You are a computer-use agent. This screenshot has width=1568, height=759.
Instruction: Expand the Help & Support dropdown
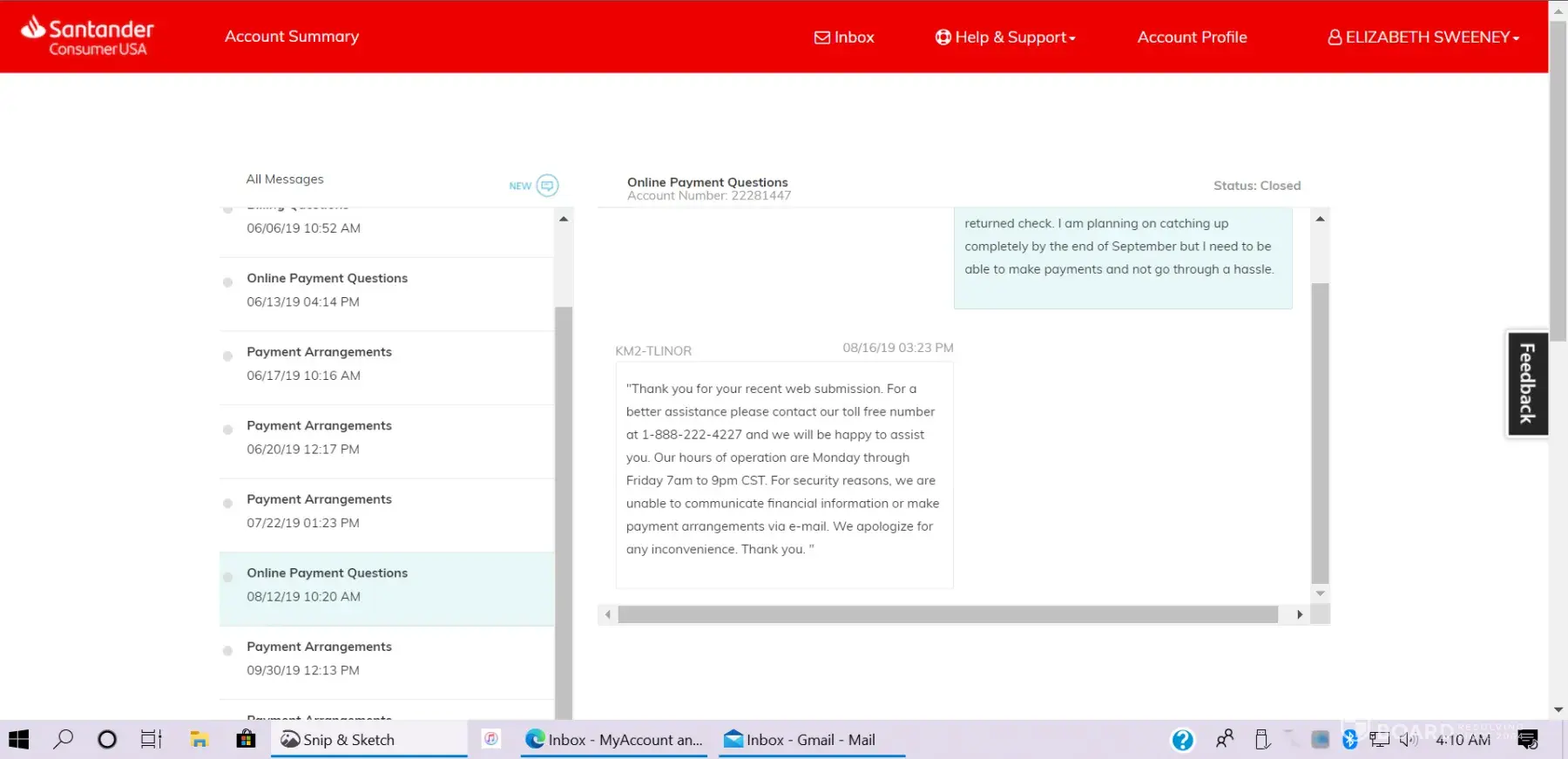point(1005,37)
